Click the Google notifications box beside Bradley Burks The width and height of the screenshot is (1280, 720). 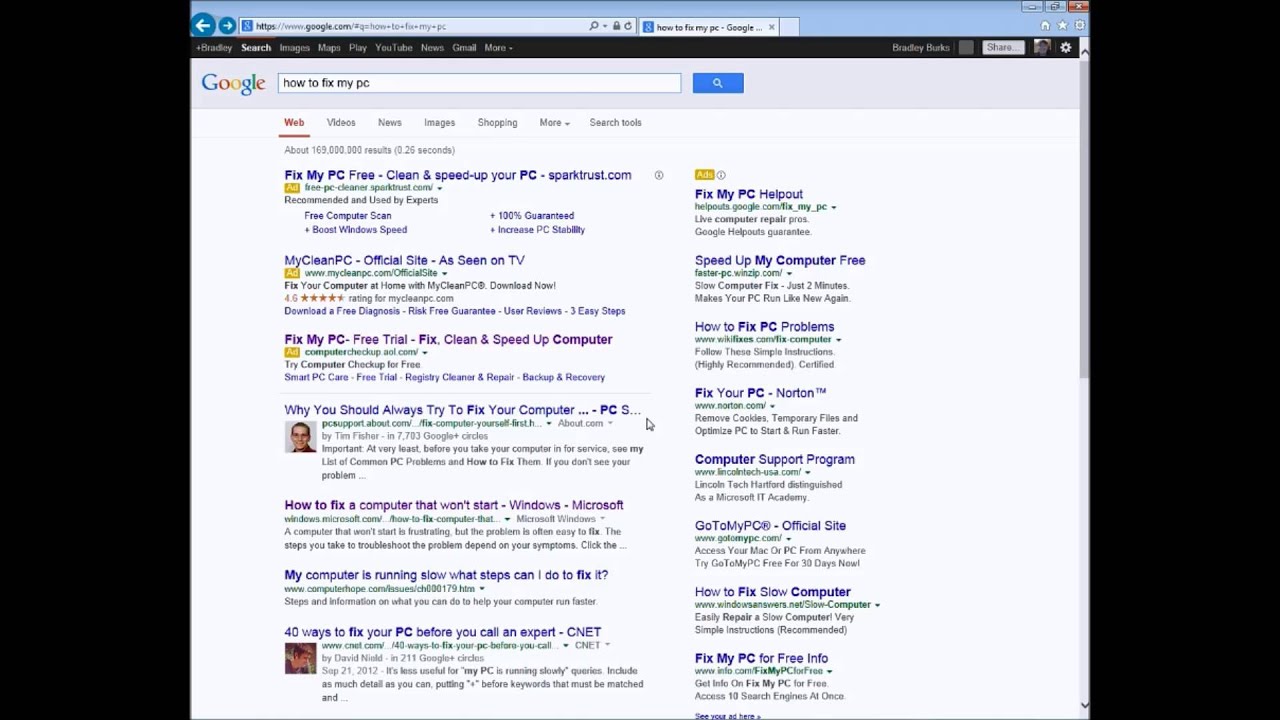pyautogui.click(x=966, y=47)
